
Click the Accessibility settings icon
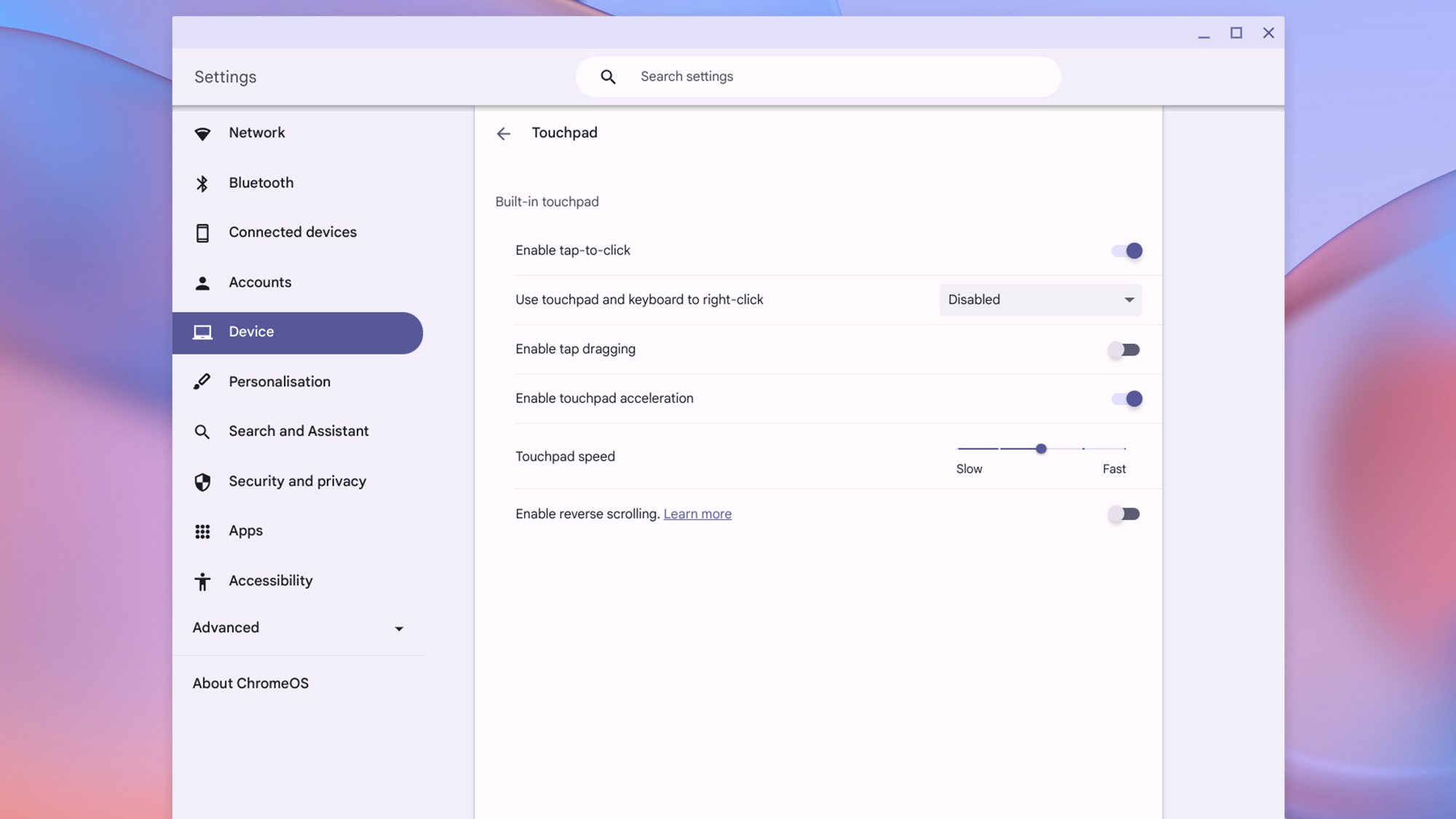coord(202,581)
